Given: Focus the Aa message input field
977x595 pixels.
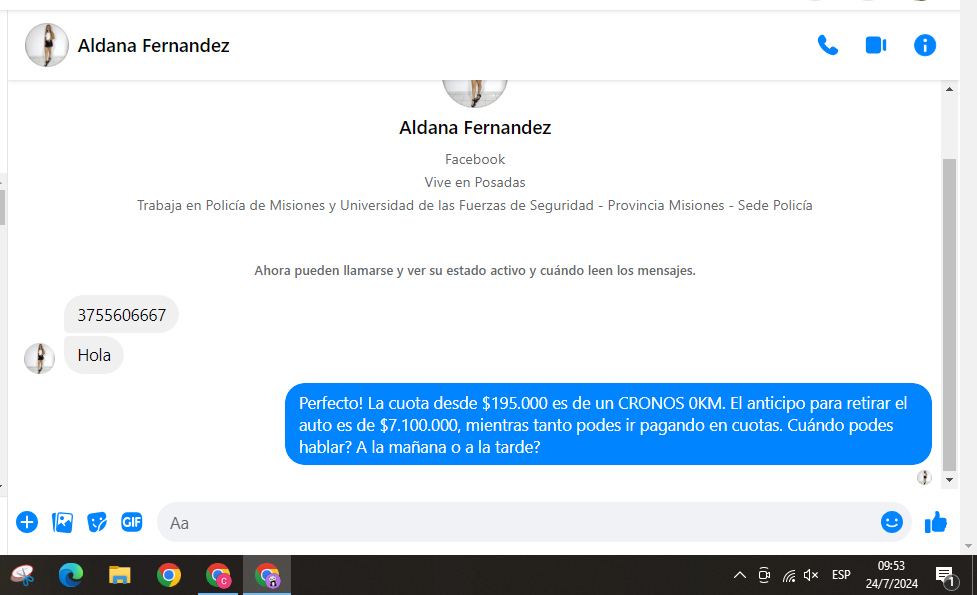Looking at the screenshot, I should [x=517, y=523].
